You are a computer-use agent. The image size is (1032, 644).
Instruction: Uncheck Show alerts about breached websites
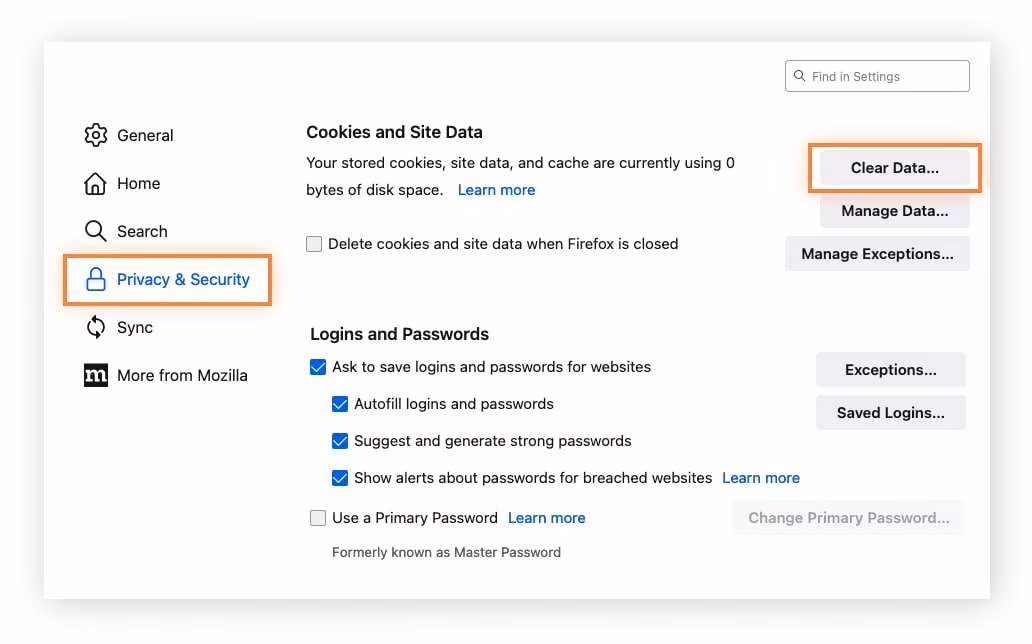tap(340, 478)
